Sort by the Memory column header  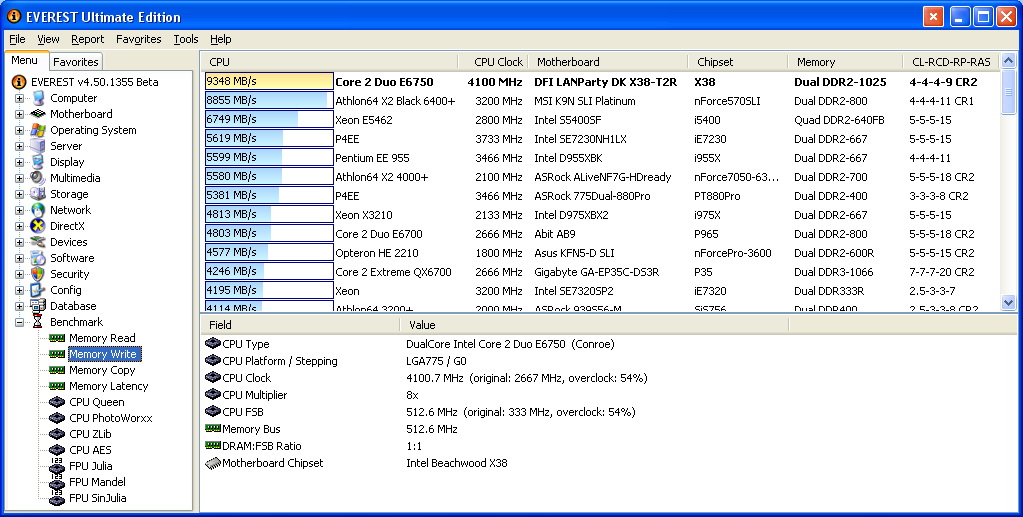point(845,62)
